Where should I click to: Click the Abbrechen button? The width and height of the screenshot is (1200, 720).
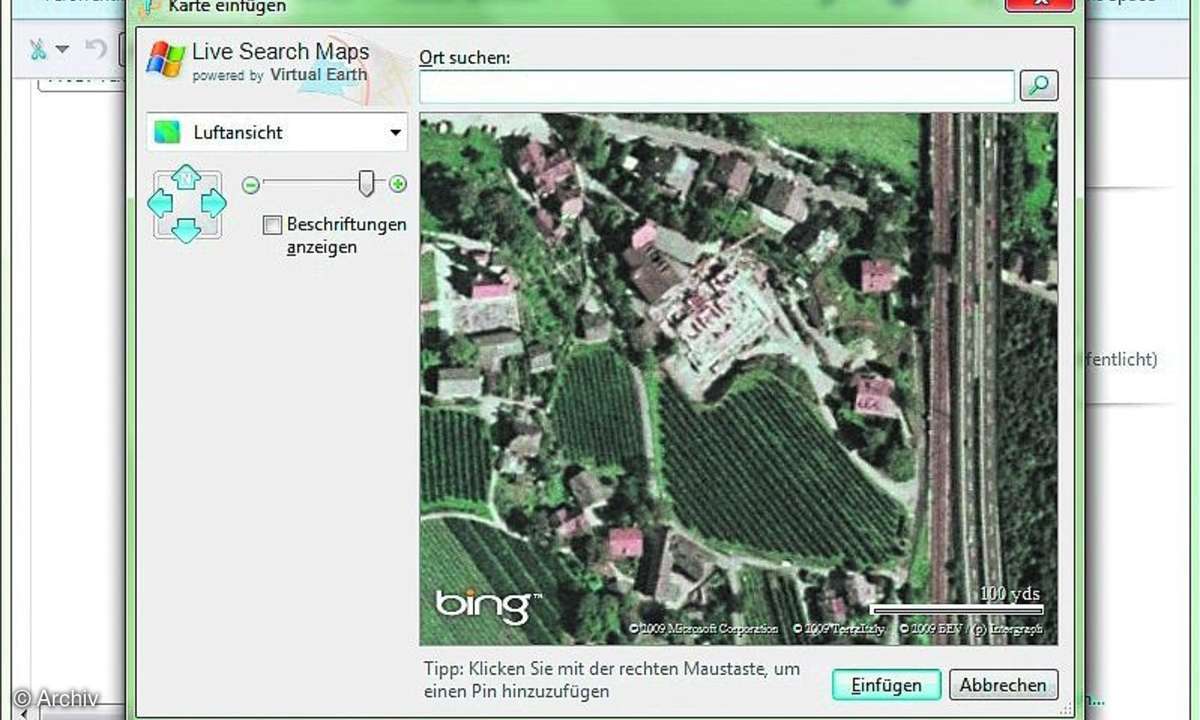(1003, 685)
